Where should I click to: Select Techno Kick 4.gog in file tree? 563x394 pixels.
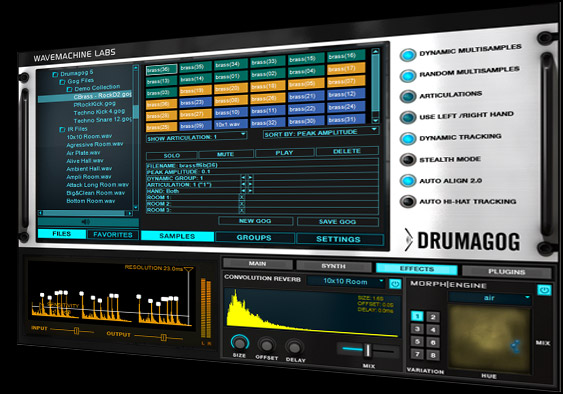pyautogui.click(x=99, y=112)
